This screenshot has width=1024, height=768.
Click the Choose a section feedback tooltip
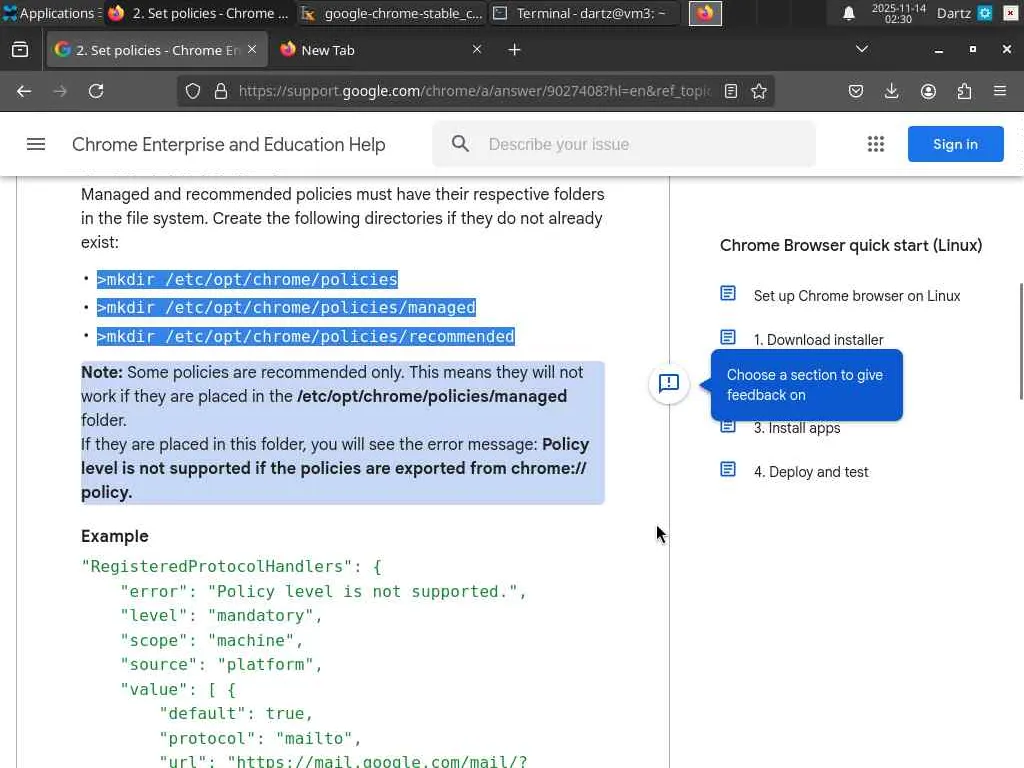point(807,385)
